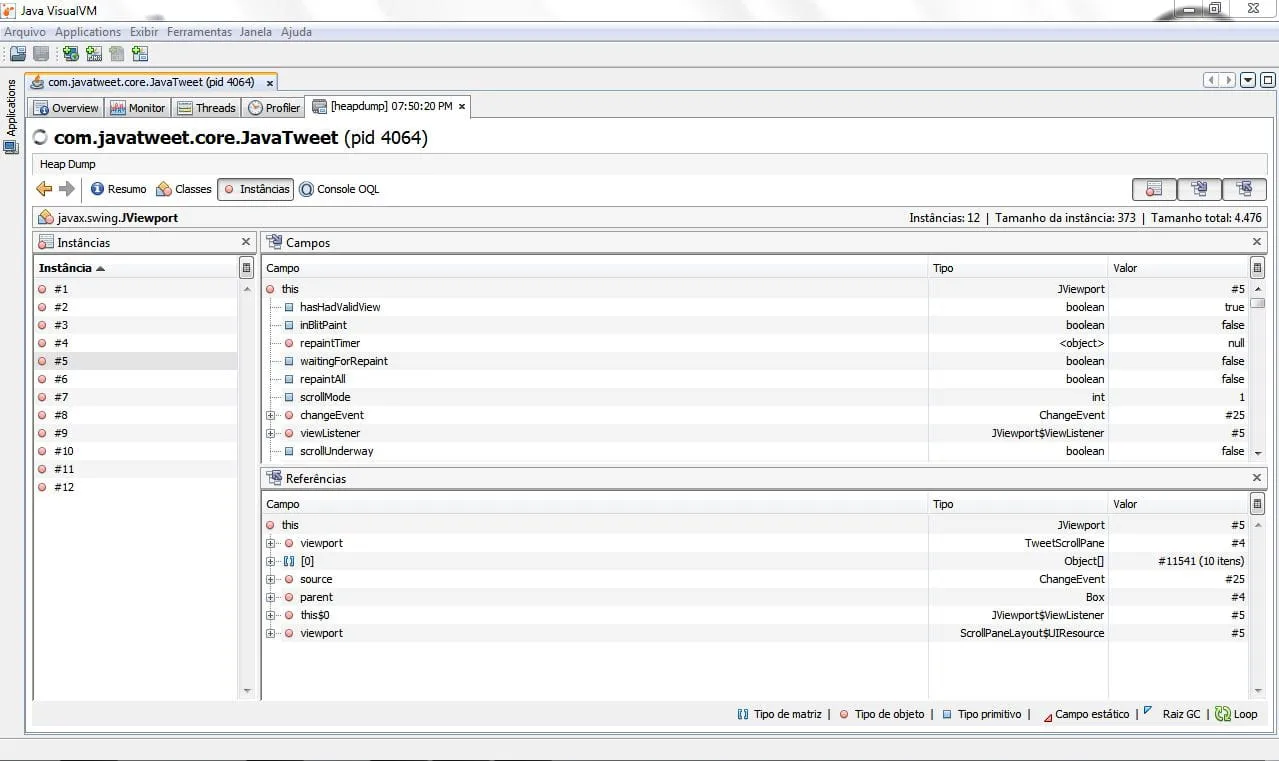Toggle the Fields panel visibility button
Screen dimensions: 1279x761
coord(1199,189)
